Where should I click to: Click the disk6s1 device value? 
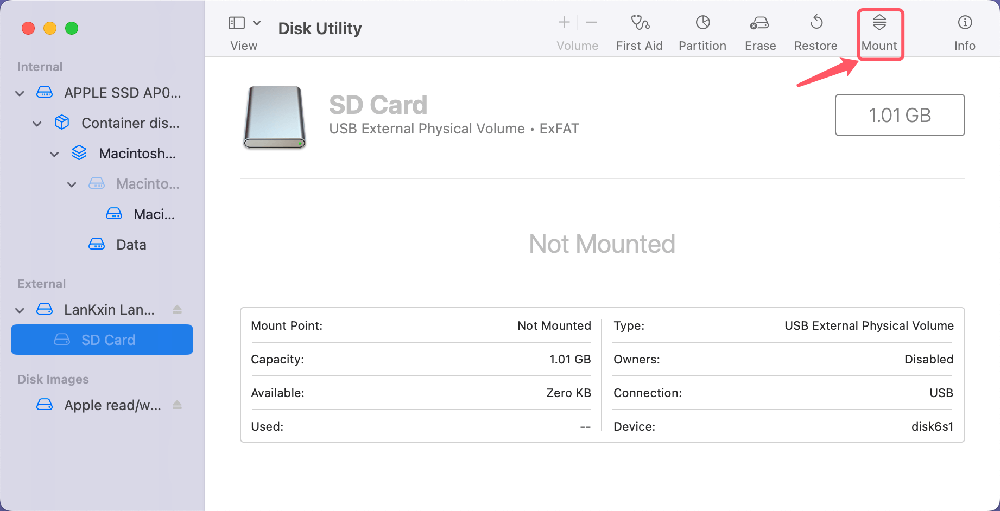click(x=932, y=427)
